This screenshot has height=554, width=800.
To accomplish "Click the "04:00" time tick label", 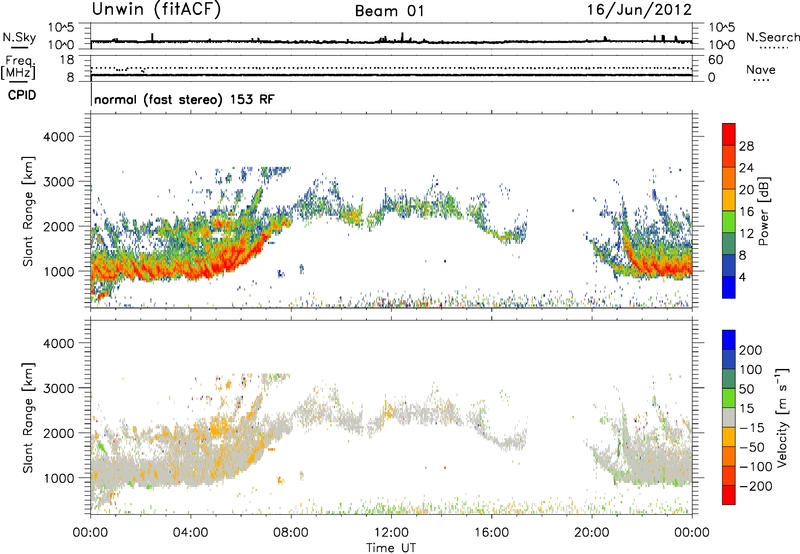I will coord(191,533).
